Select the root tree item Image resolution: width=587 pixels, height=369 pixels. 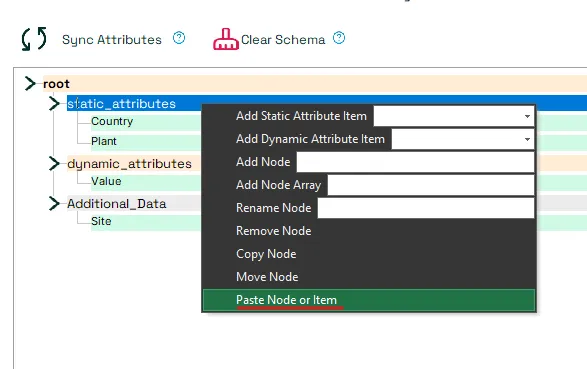[x=56, y=84]
